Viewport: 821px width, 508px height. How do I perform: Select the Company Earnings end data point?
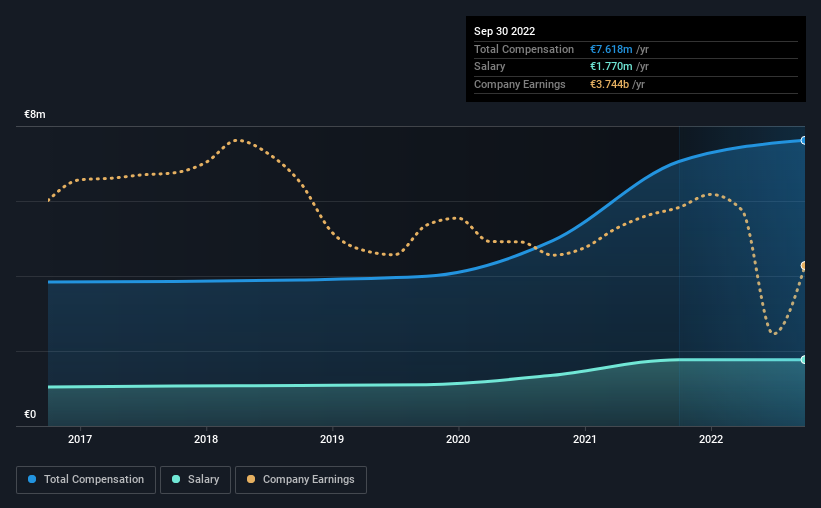click(804, 266)
